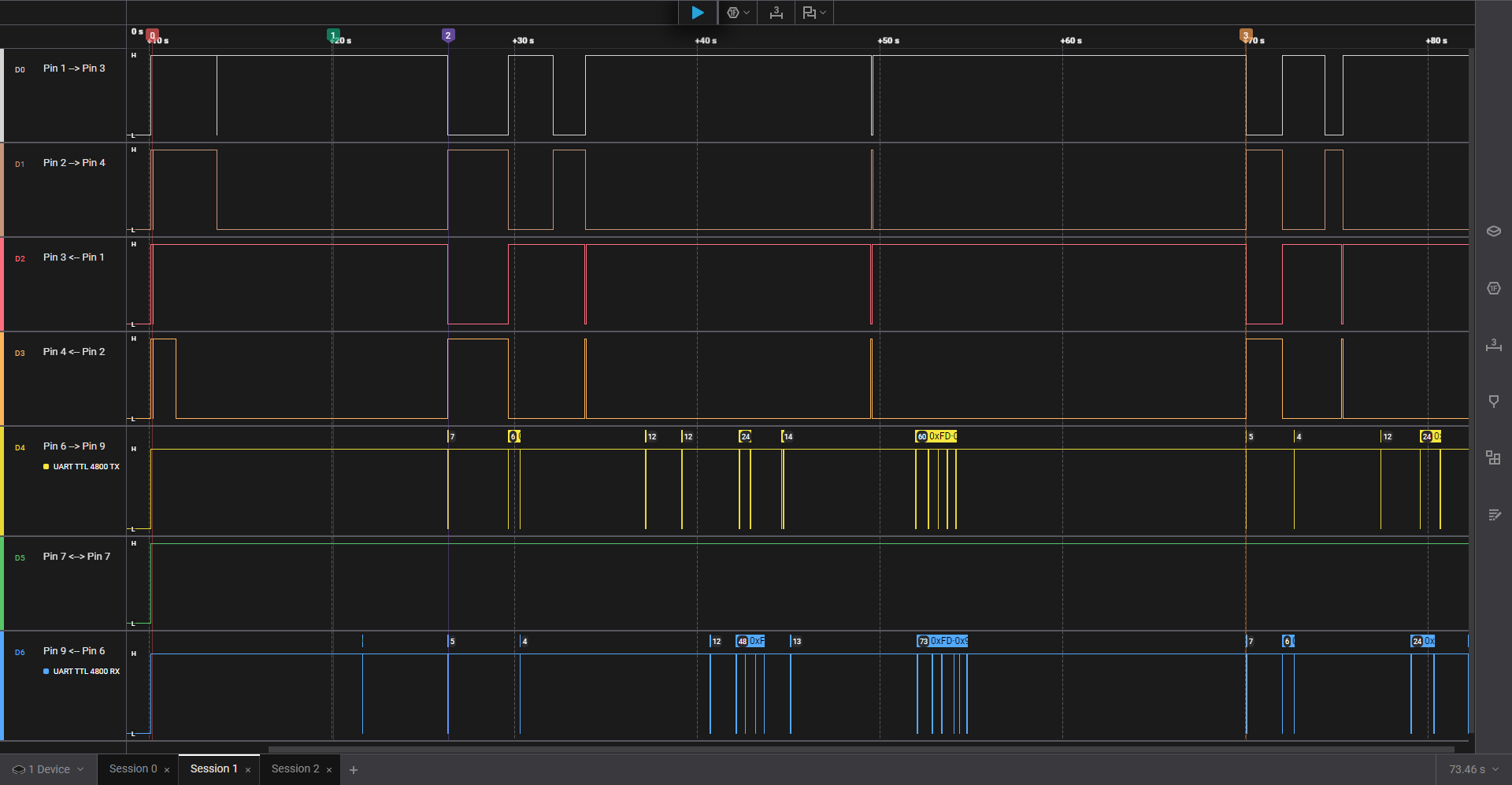1512x785 pixels.
Task: Open the Measurements panel in the right sidebar
Action: [1493, 345]
